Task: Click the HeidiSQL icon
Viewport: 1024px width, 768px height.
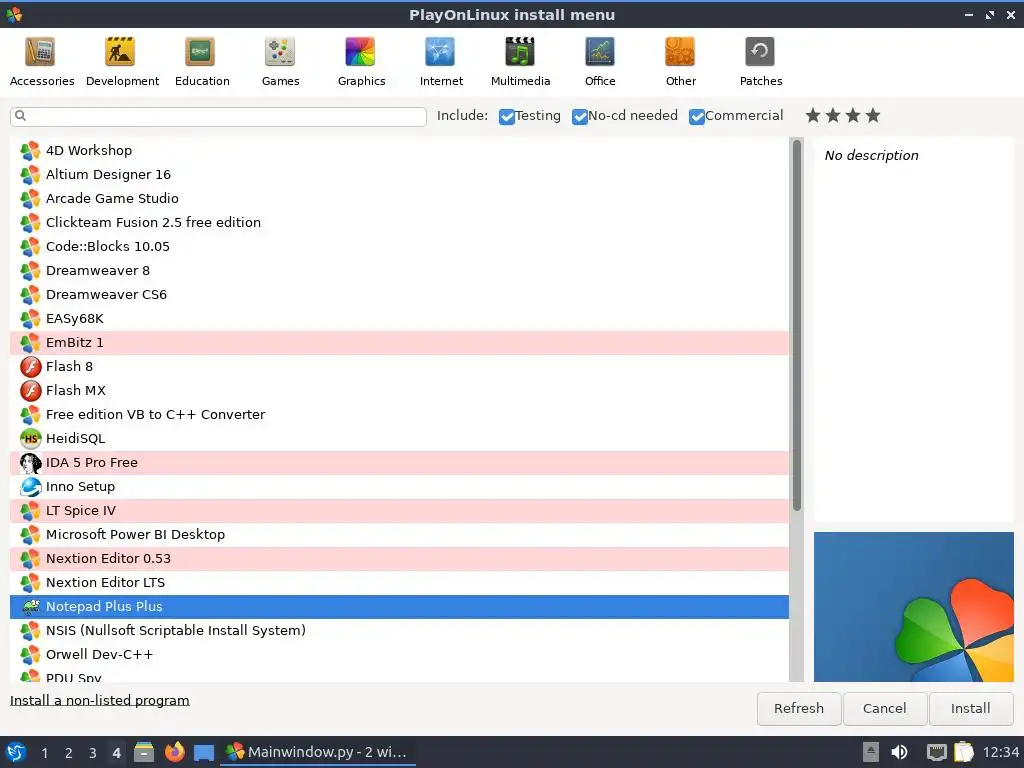Action: (x=30, y=438)
